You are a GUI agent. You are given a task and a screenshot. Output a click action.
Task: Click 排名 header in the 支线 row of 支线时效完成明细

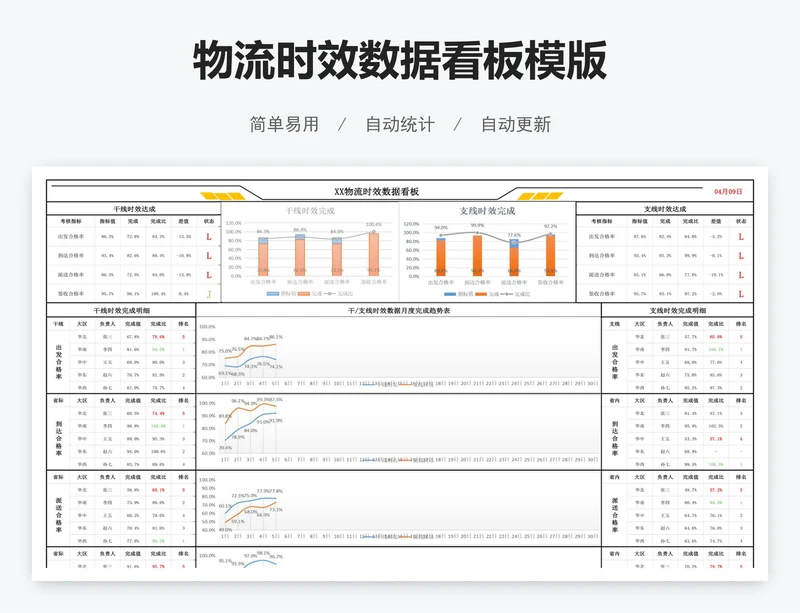click(x=741, y=324)
